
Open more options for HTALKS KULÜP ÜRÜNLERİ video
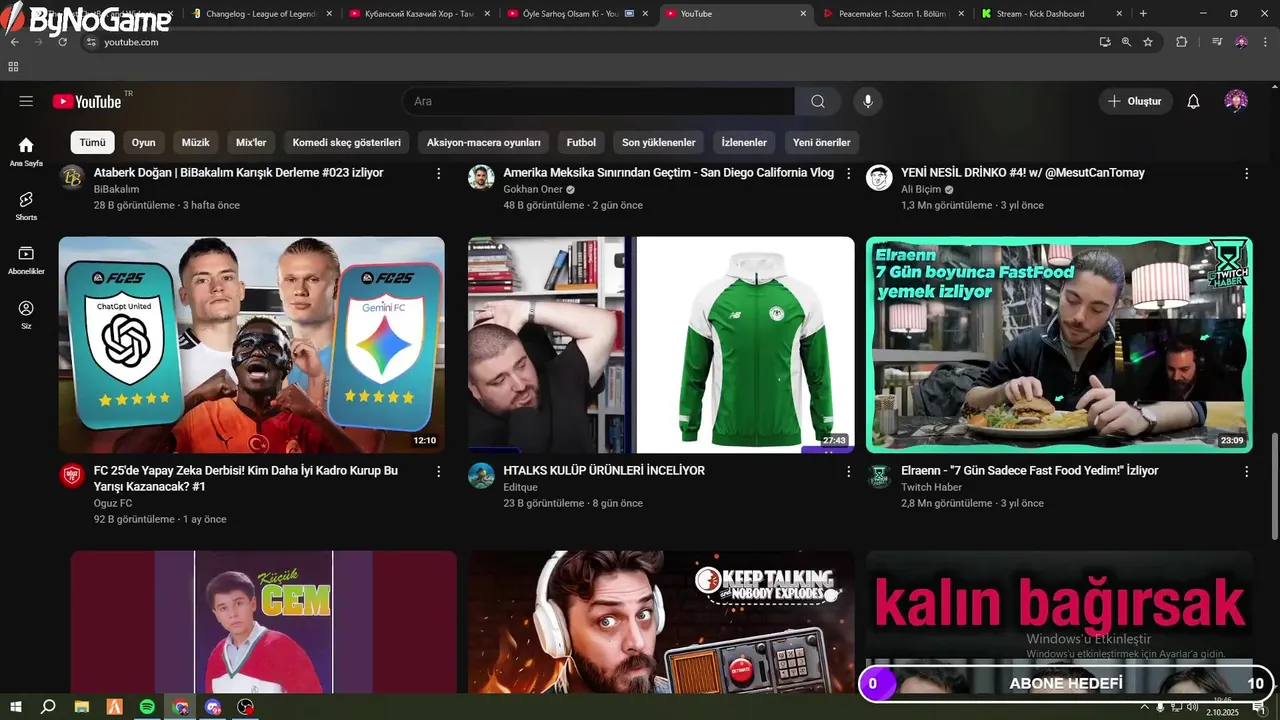(x=848, y=471)
